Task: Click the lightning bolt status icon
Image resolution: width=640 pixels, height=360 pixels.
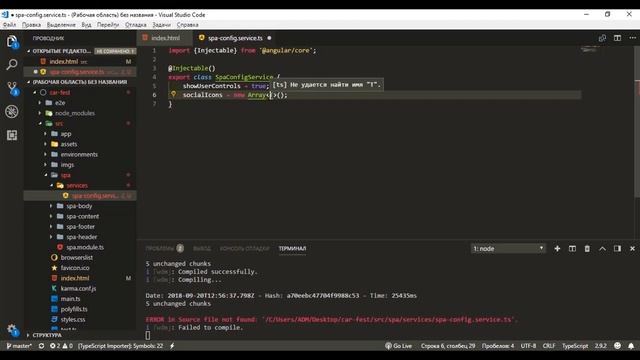Action: coord(172,346)
